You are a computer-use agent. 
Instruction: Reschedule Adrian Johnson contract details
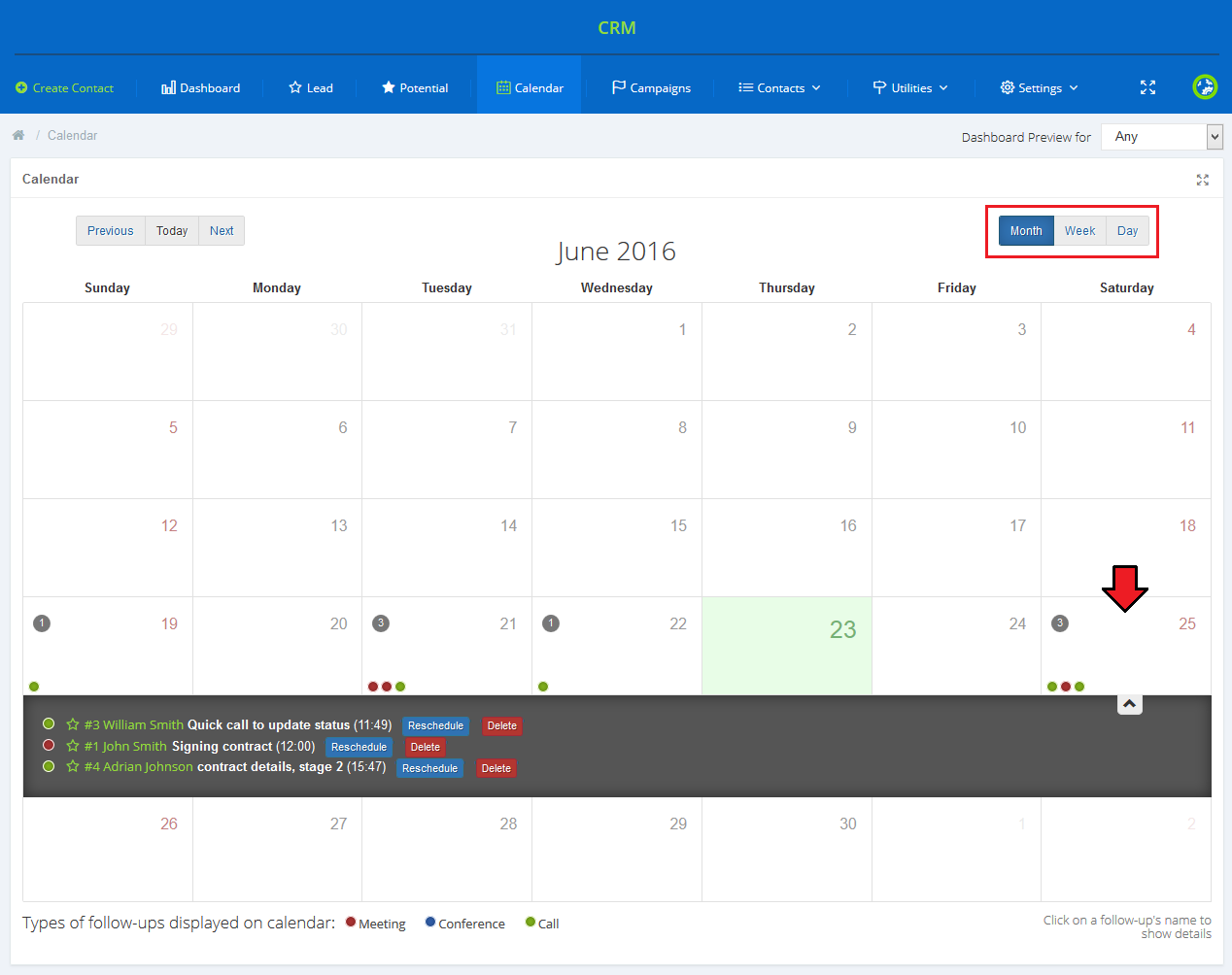(x=429, y=768)
